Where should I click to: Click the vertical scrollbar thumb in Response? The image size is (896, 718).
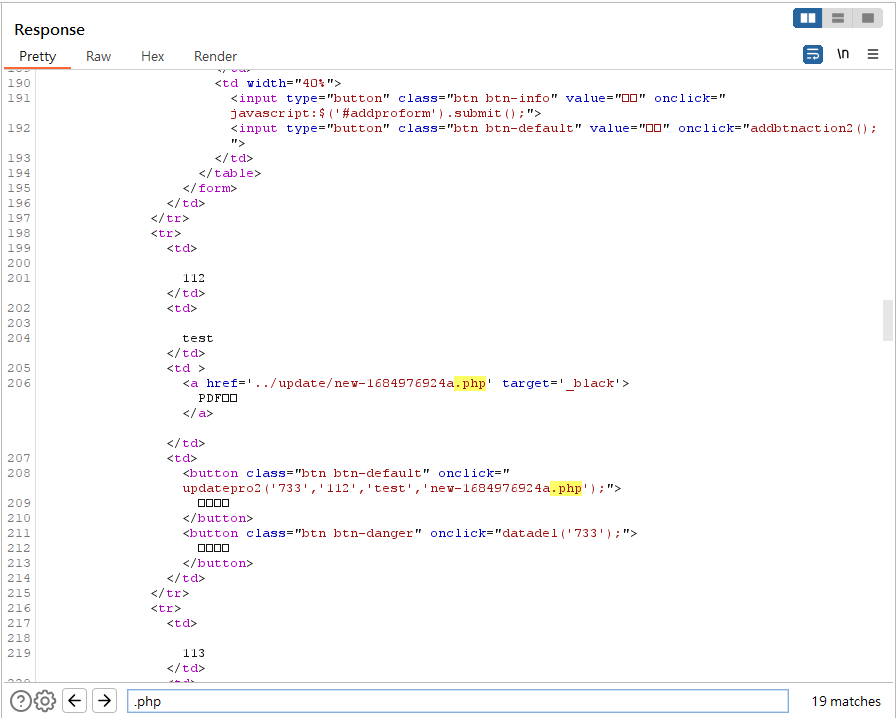pyautogui.click(x=888, y=320)
